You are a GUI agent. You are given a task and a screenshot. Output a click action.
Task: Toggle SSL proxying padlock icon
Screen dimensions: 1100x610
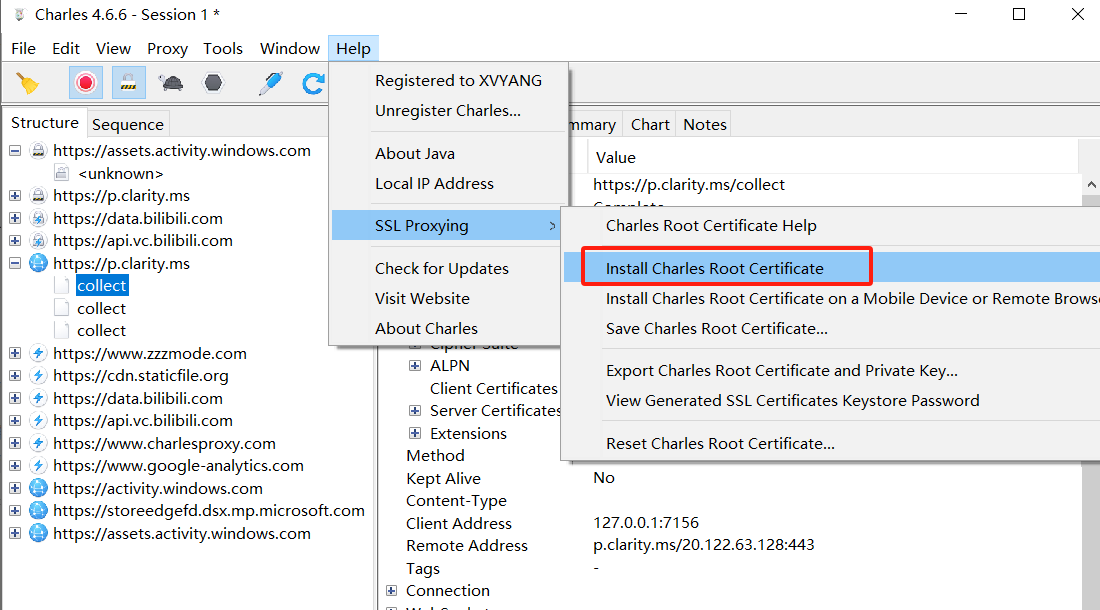pos(128,83)
